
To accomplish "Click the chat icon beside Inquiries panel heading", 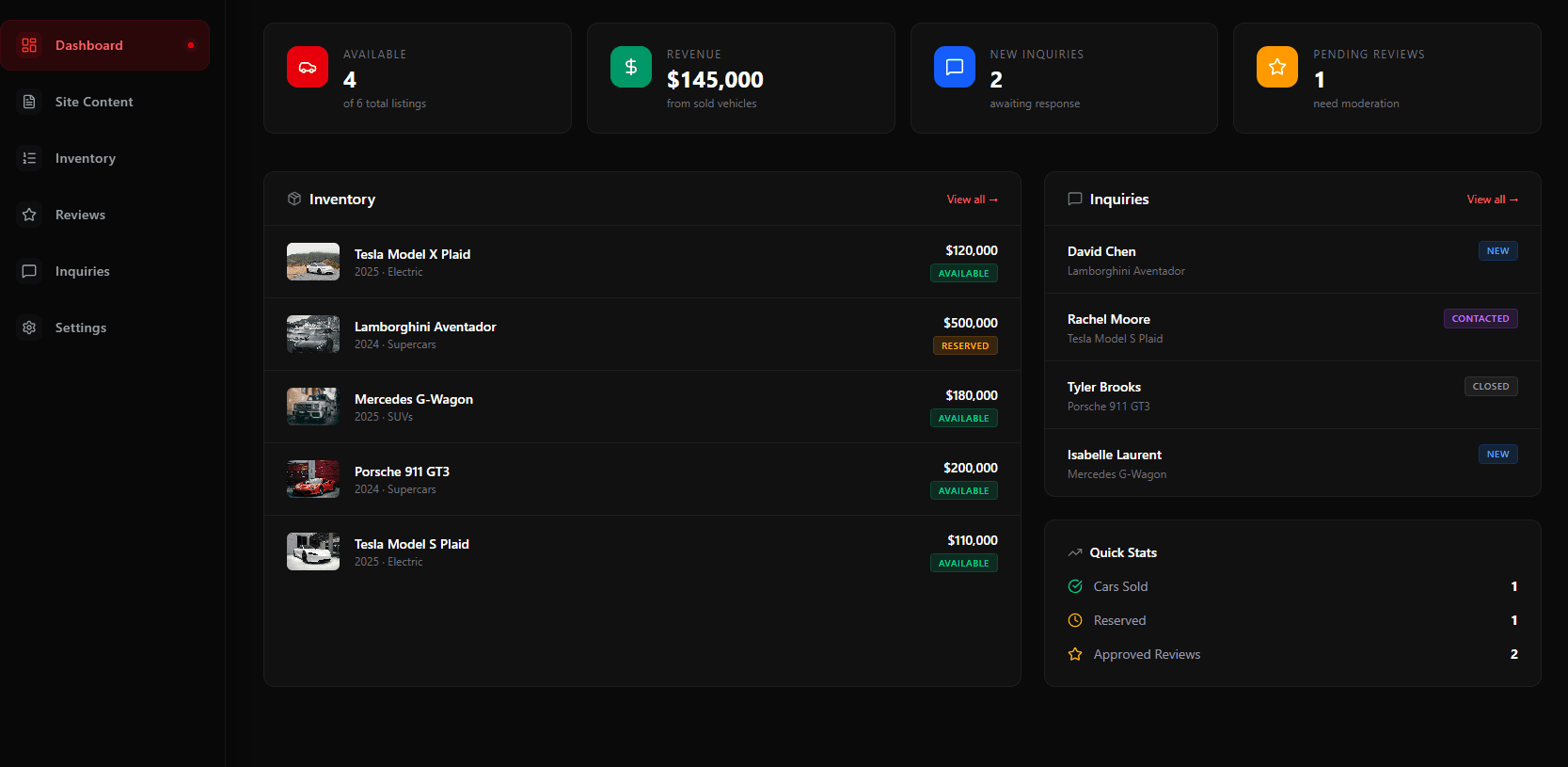I will (1075, 199).
